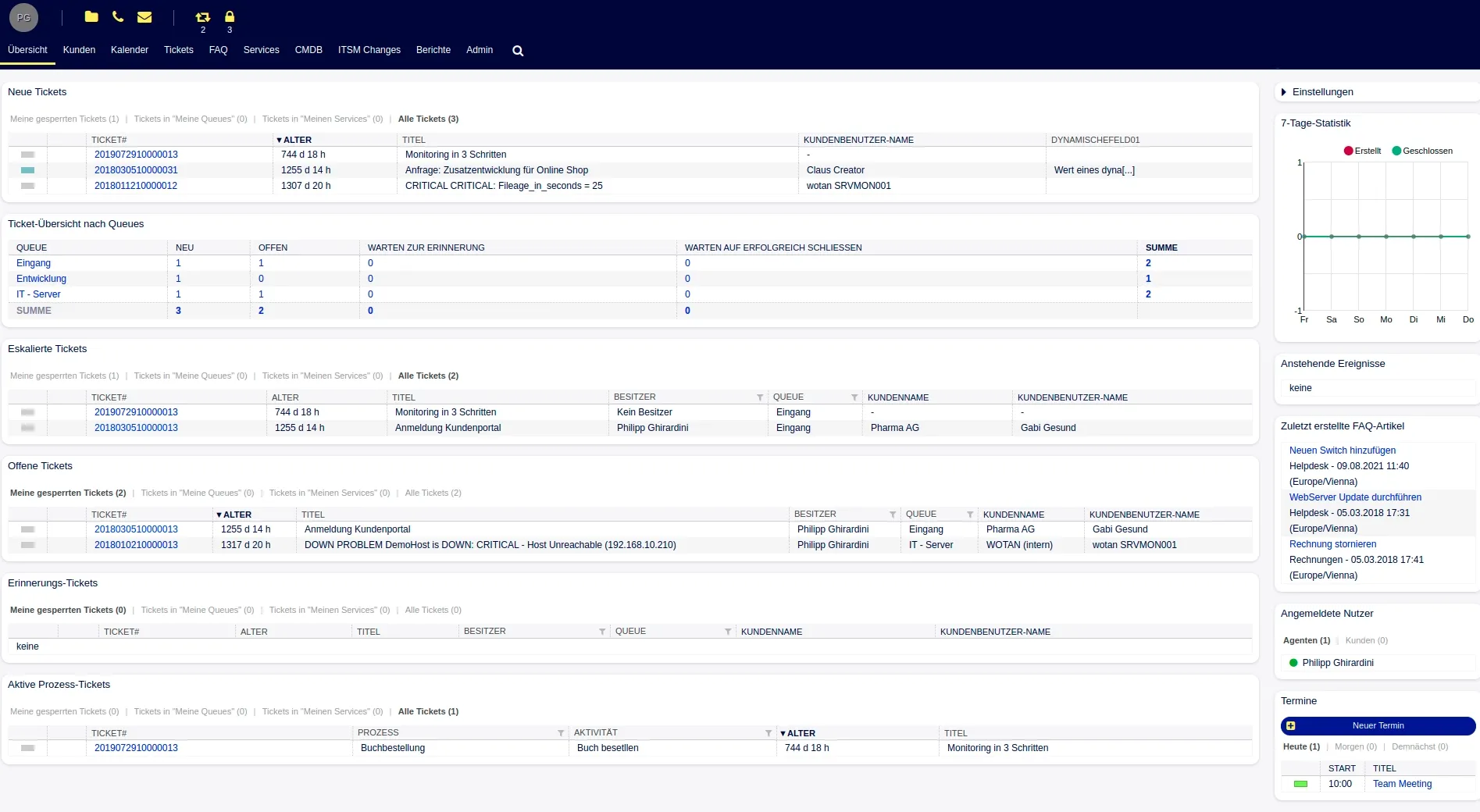The image size is (1480, 812).
Task: Switch to Kunden (0) in Angemeldete Nutzer
Action: (x=1367, y=640)
